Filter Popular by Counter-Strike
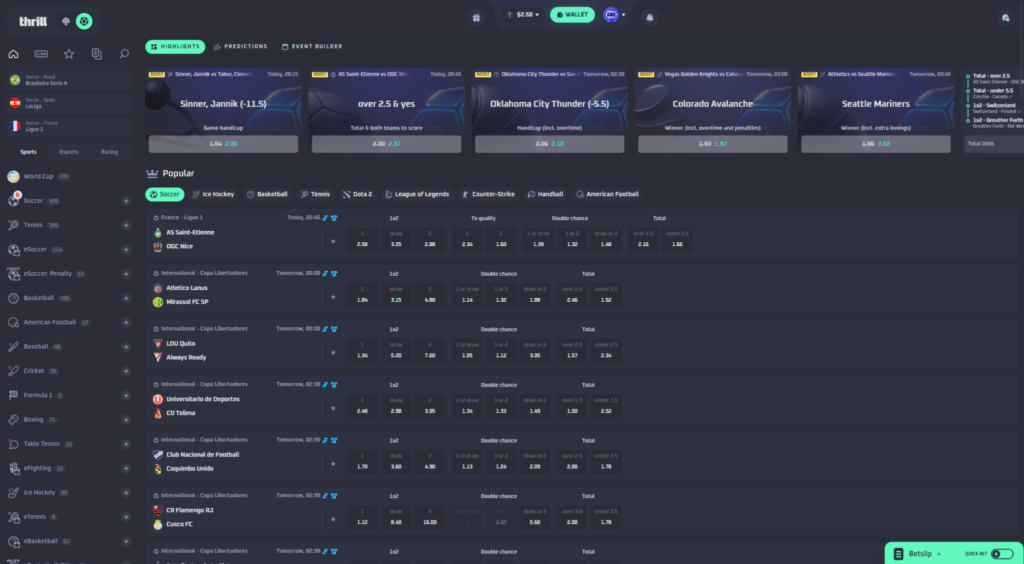 488,195
